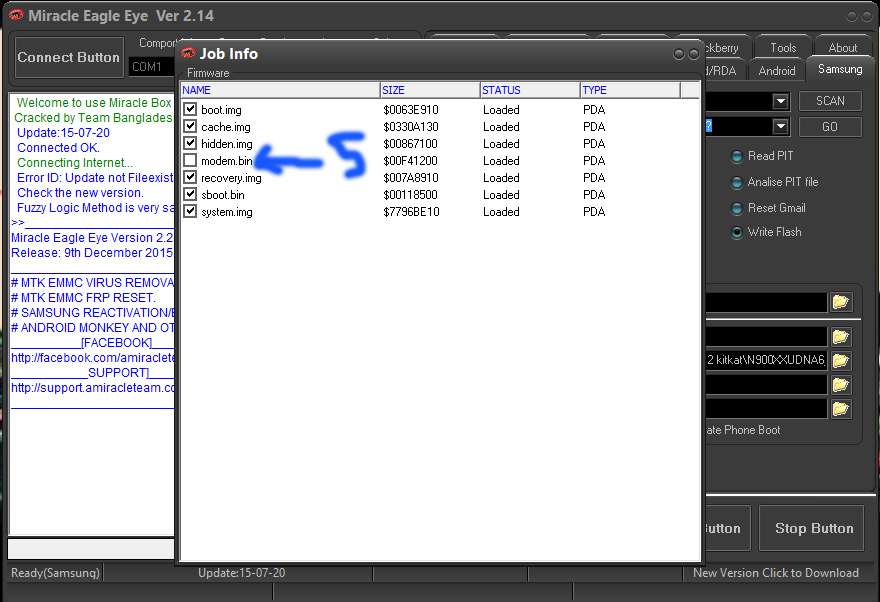Select the Write Flash radio option

click(737, 232)
